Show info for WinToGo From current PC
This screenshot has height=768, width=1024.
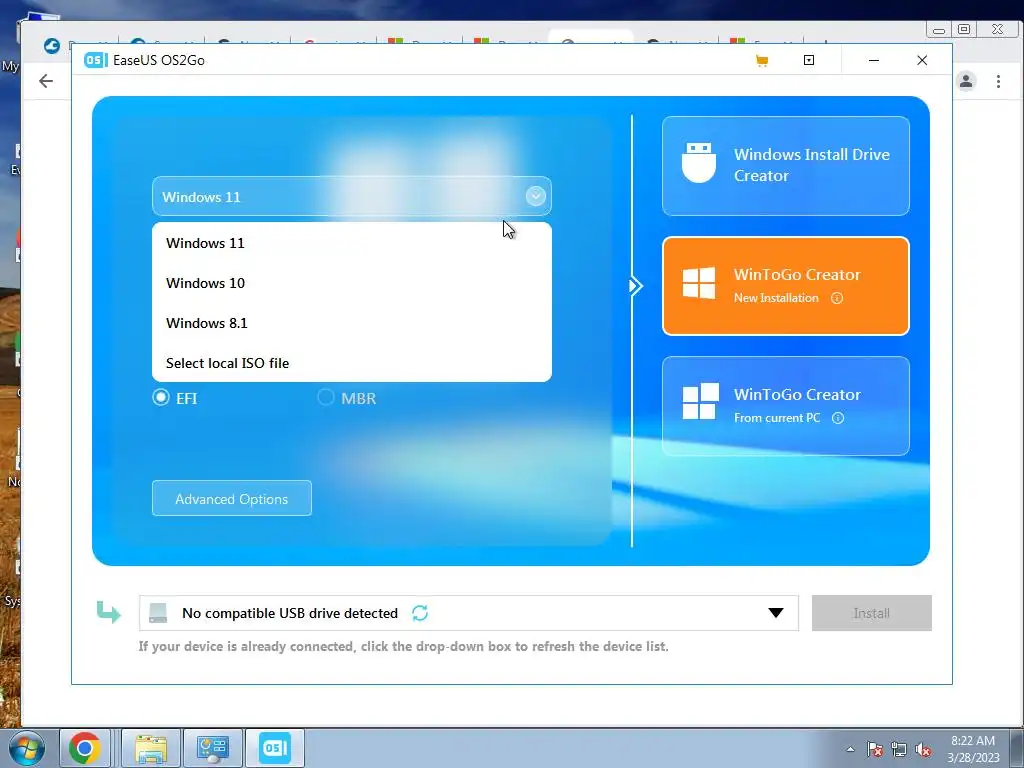[x=838, y=418]
